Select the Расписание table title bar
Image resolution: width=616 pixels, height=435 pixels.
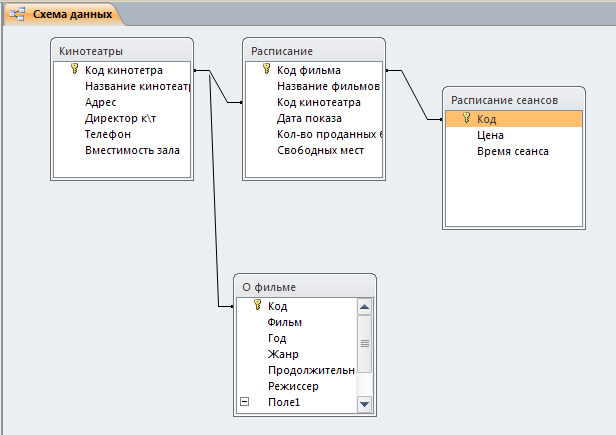314,51
